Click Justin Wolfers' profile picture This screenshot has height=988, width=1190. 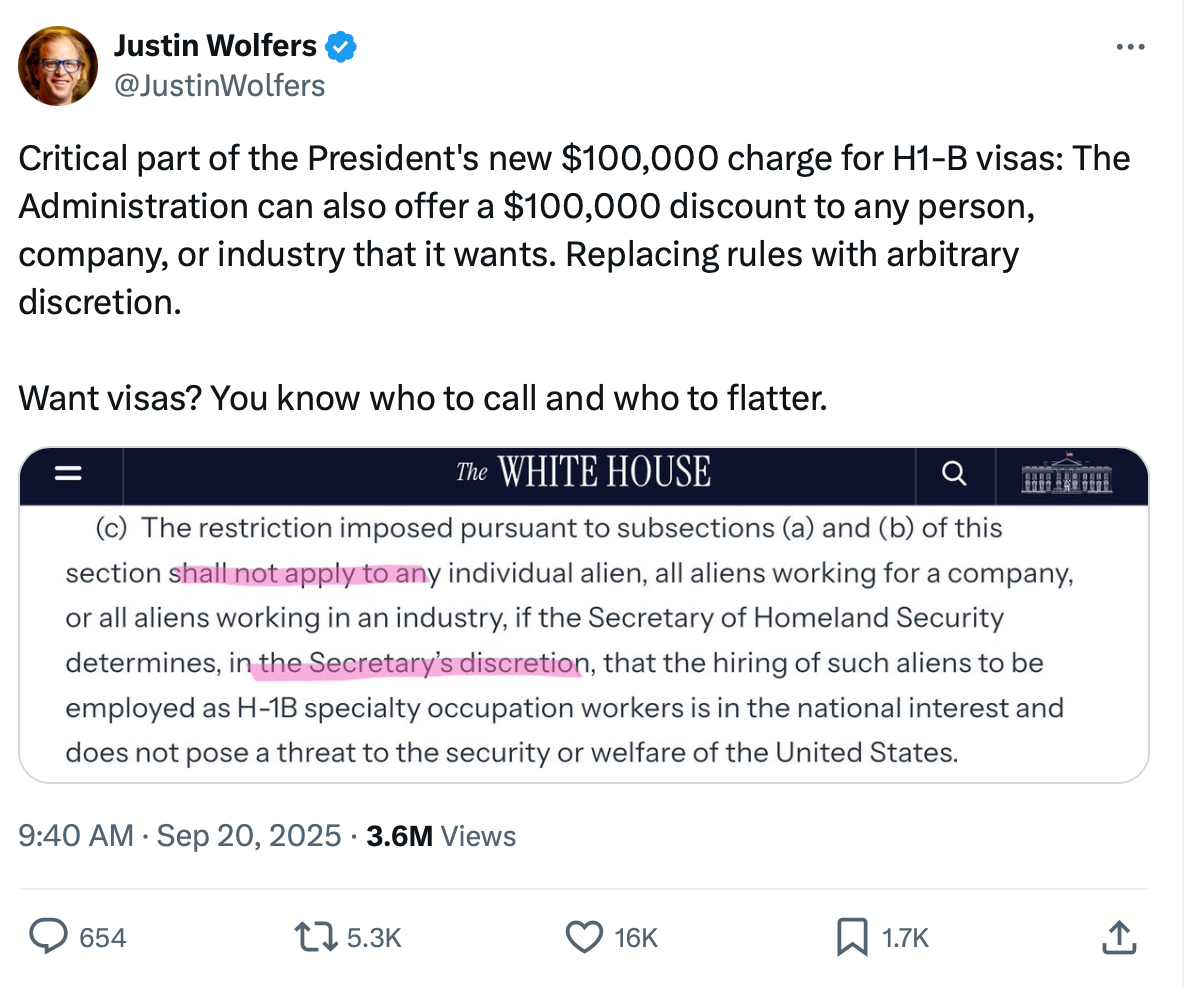[x=58, y=66]
